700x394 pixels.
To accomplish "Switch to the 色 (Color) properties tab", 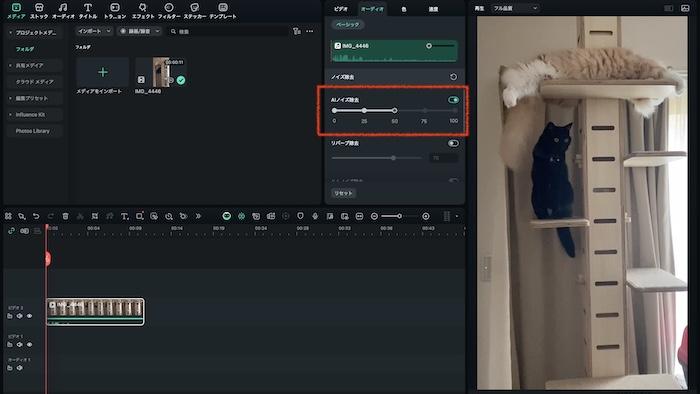I will coord(404,9).
